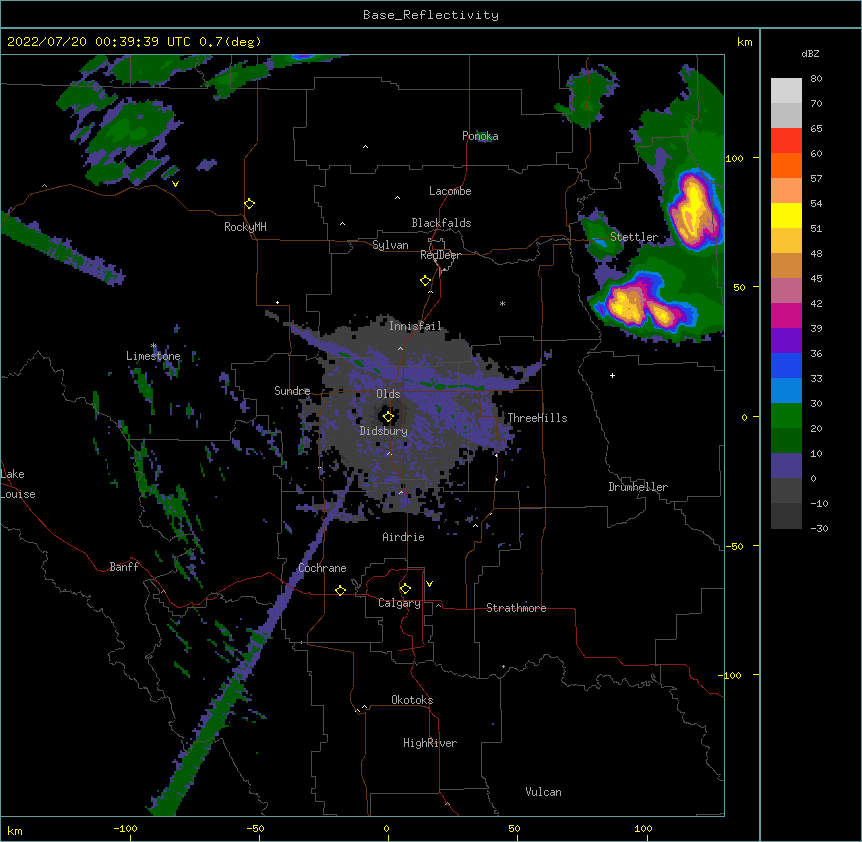862x842 pixels.
Task: Click the Innisfail town label
Action: [x=416, y=326]
